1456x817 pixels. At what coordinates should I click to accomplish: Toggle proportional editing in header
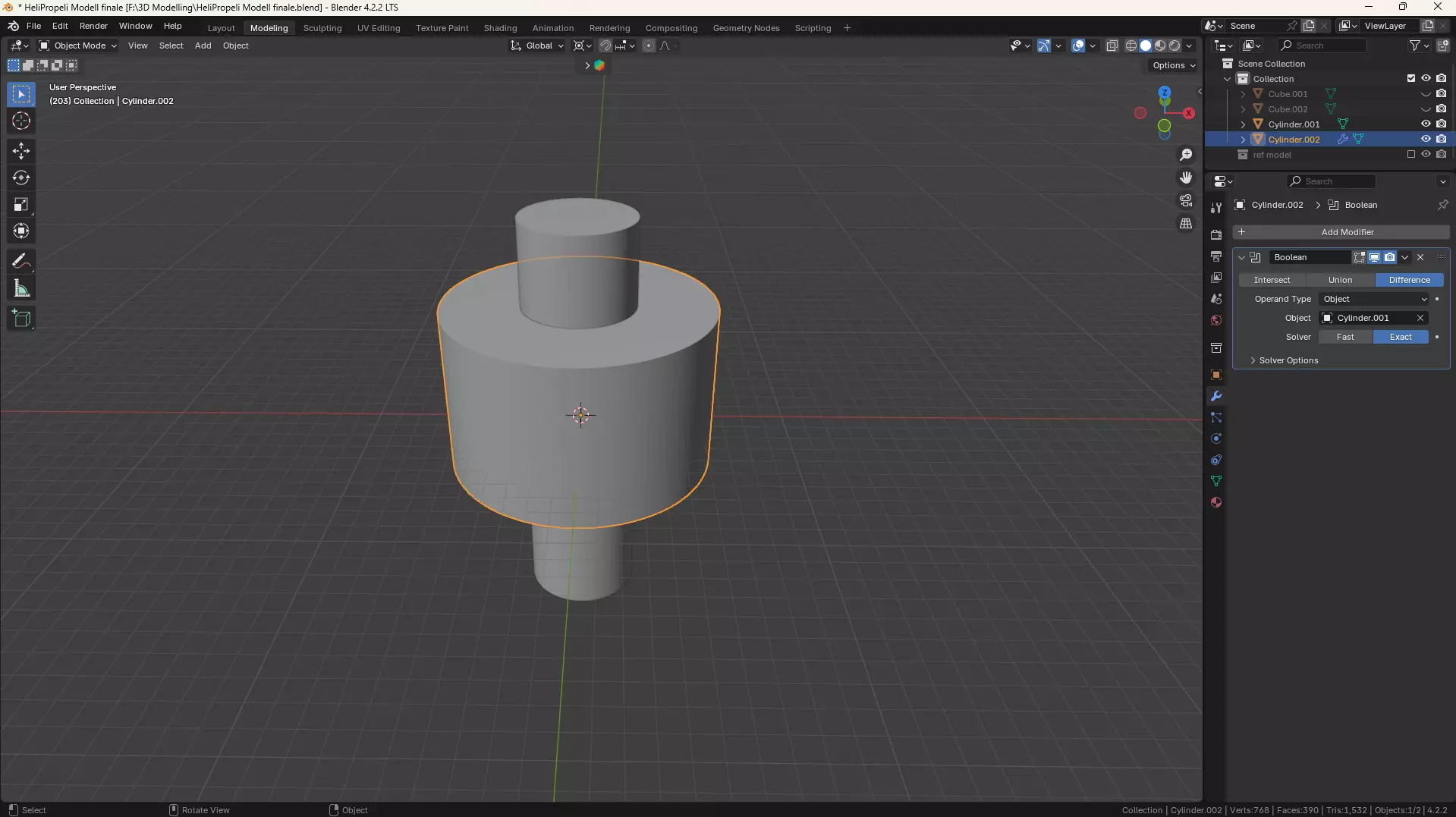[x=648, y=46]
